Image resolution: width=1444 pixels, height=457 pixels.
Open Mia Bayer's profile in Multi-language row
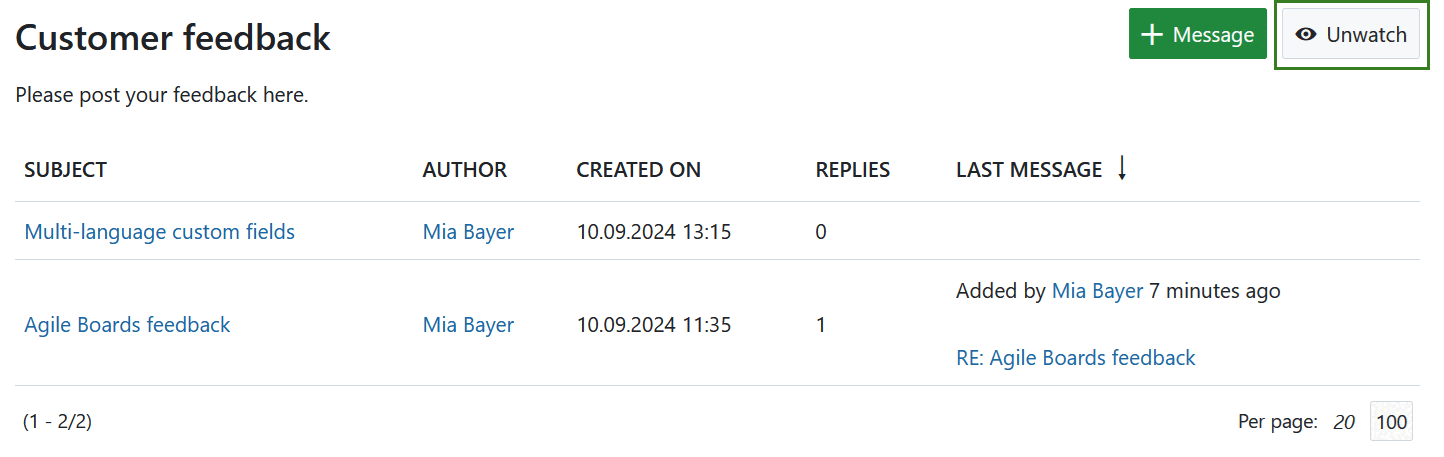point(468,232)
